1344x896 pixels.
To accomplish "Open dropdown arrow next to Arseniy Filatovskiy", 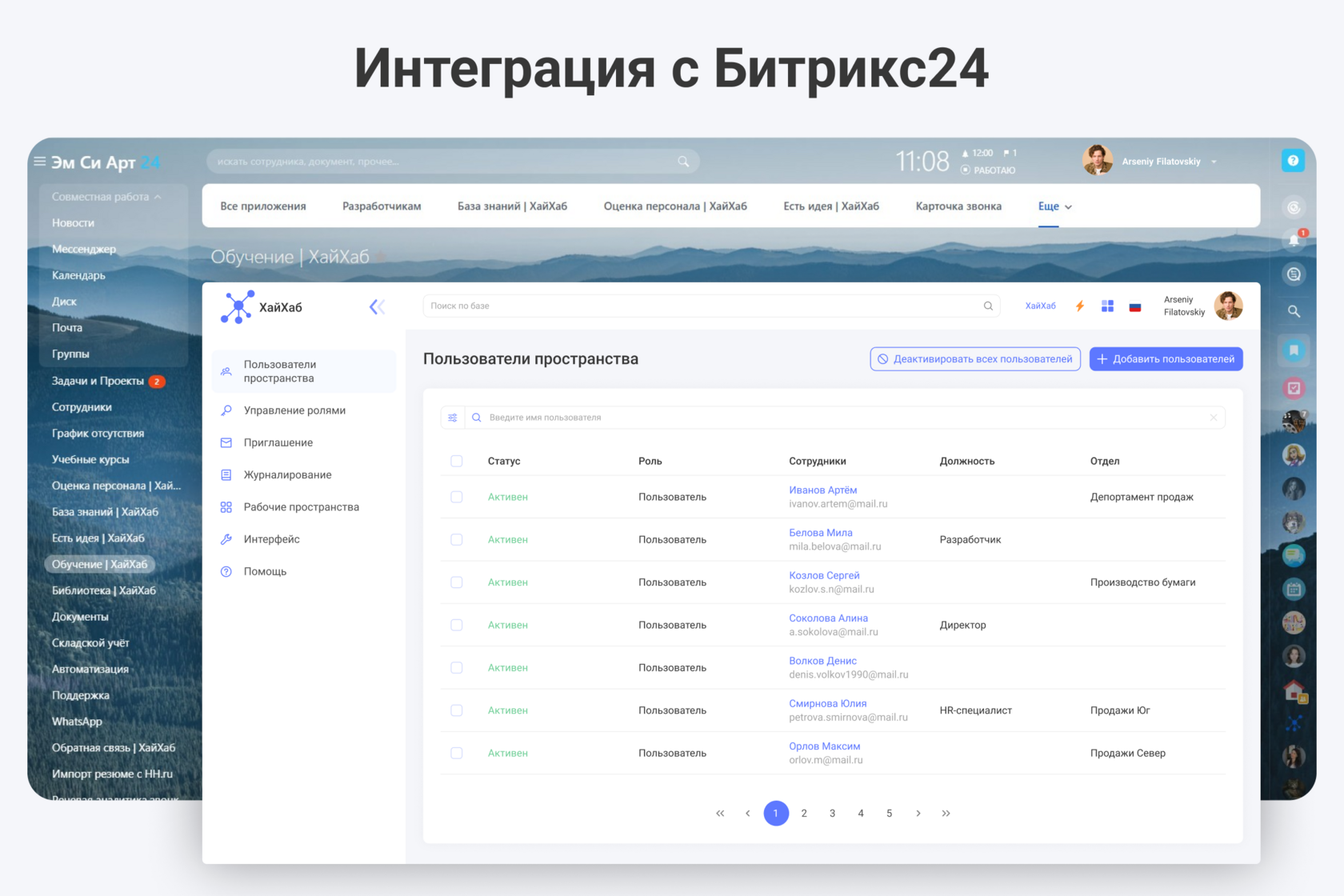I will tap(1214, 162).
